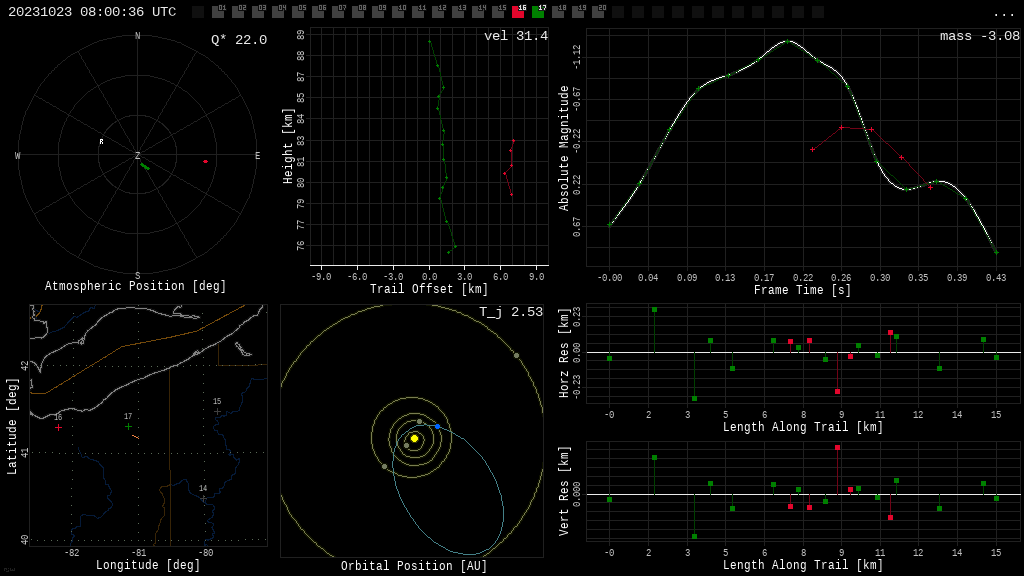
Task: Click station box labeled 08
Action: point(358,11)
